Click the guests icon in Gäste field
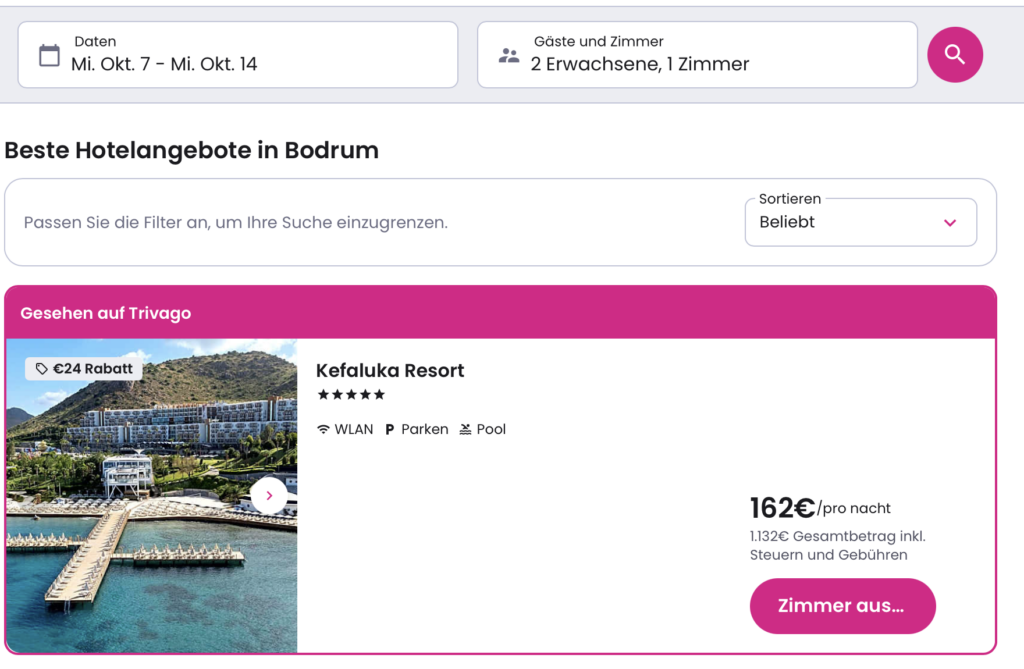 click(x=509, y=56)
